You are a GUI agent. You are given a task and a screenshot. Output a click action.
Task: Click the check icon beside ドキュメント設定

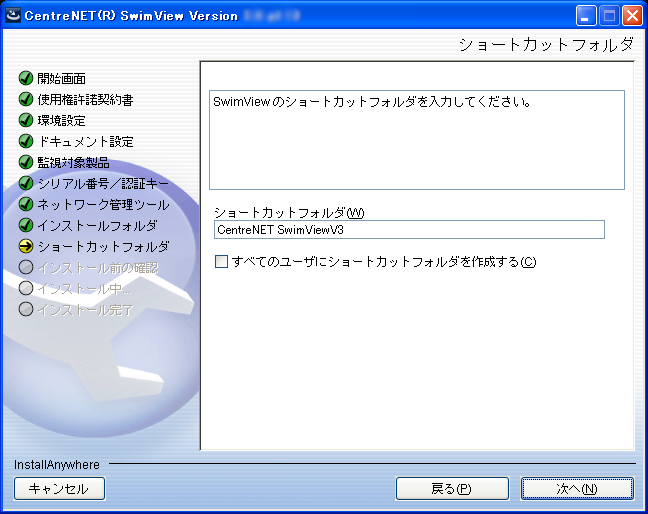(x=26, y=141)
